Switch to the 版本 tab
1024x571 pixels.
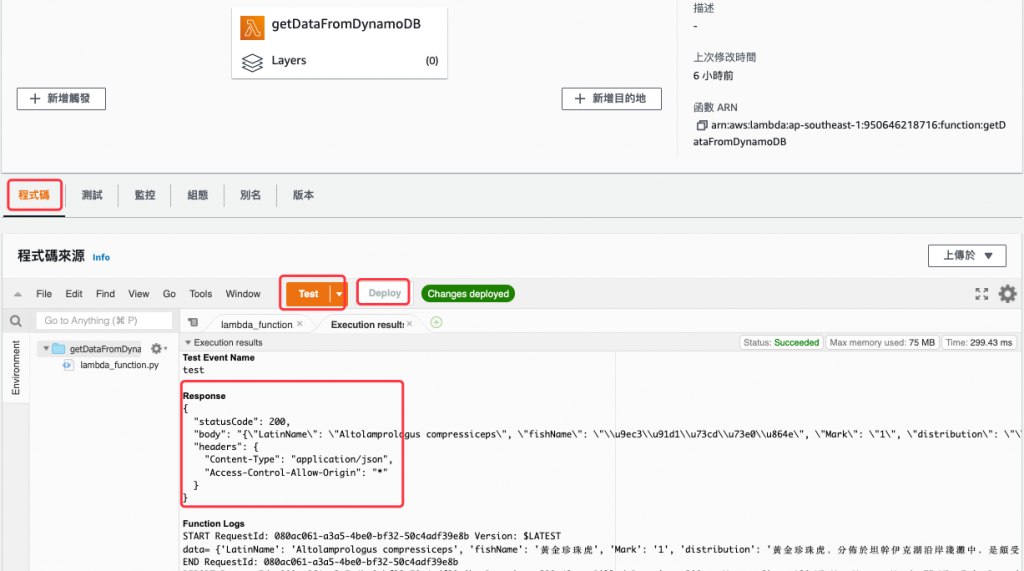pyautogui.click(x=303, y=195)
